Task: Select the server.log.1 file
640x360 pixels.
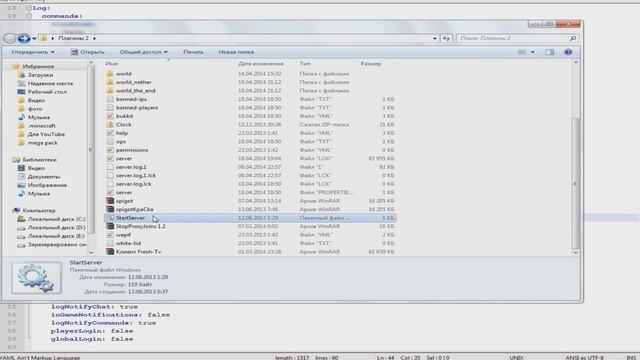Action: (131, 167)
